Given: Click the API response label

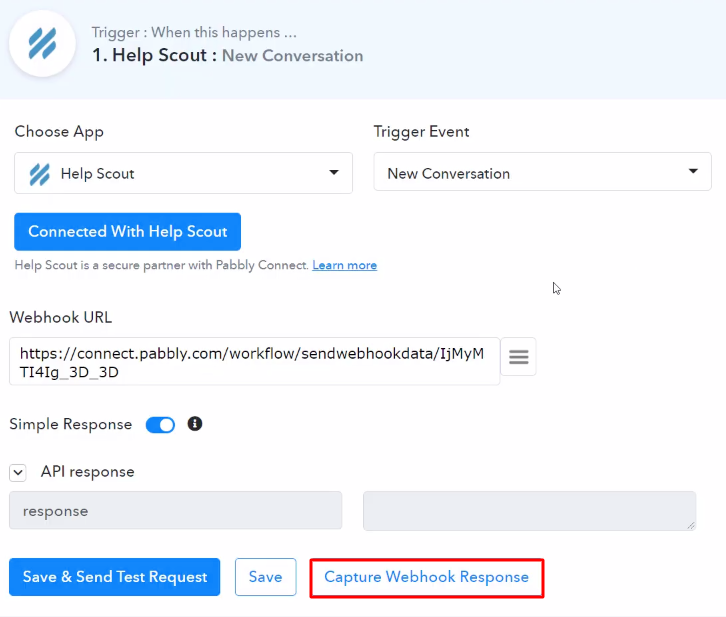Looking at the screenshot, I should (88, 472).
